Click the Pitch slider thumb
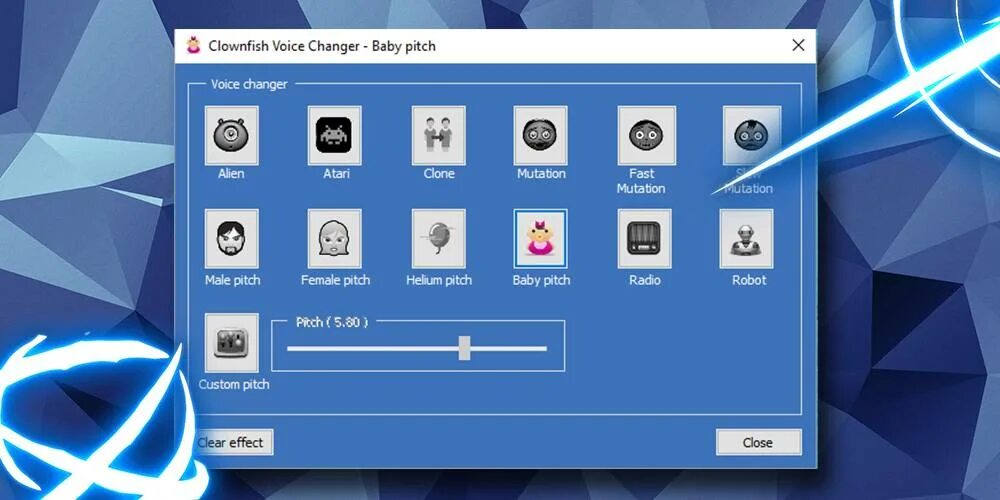Screen dimensions: 1000x500 click(x=464, y=348)
